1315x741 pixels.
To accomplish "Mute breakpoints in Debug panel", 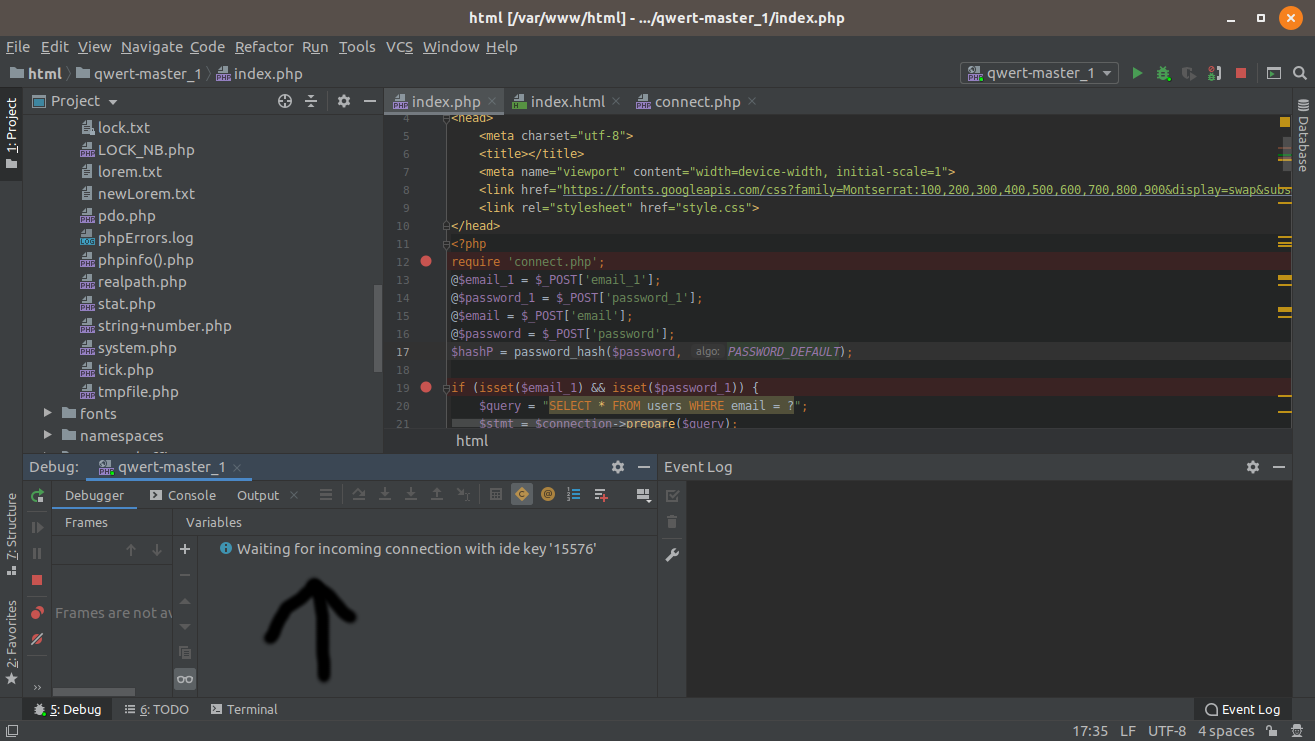I will point(37,638).
